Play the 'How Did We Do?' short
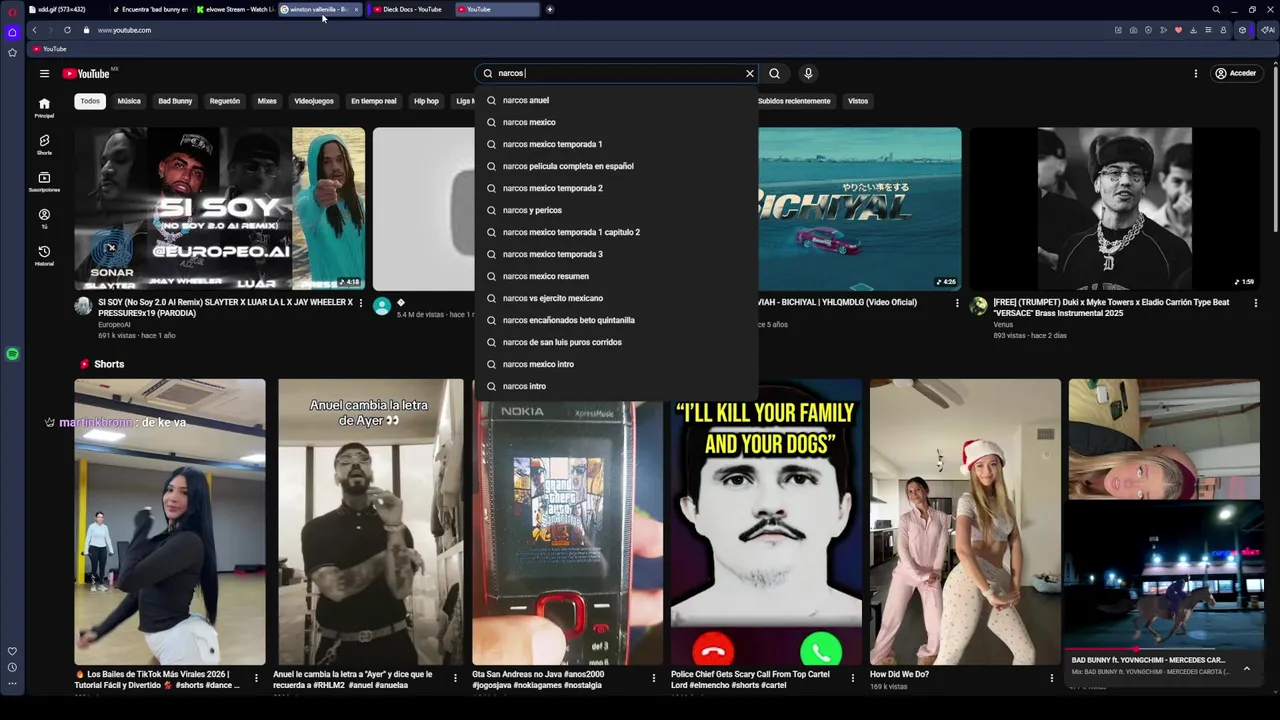The width and height of the screenshot is (1280, 720). pos(965,521)
